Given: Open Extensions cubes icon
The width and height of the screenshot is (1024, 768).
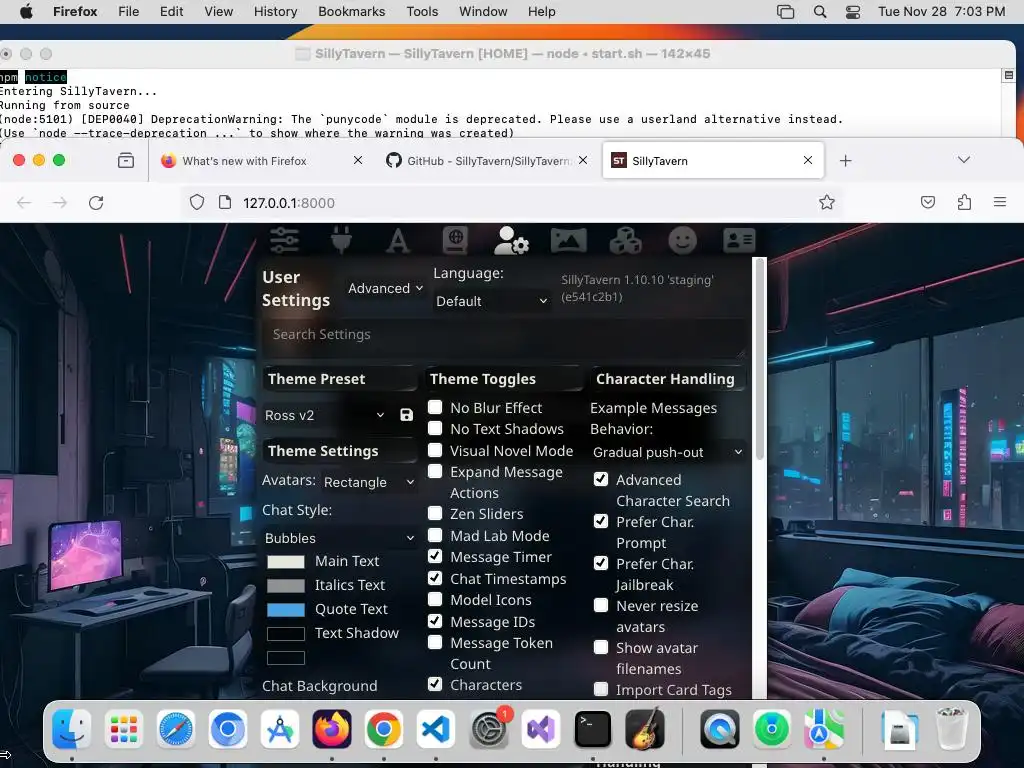Looking at the screenshot, I should pos(626,240).
